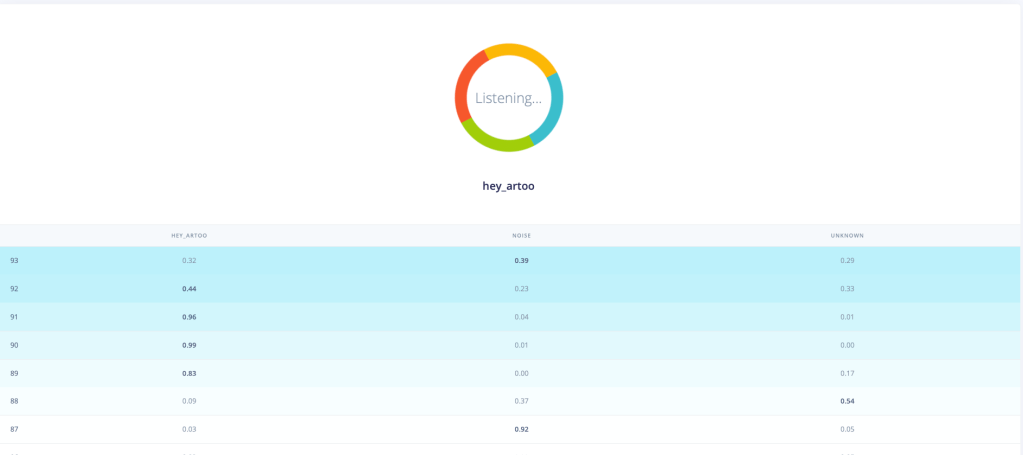Click the green segment of the donut chart
Image resolution: width=1023 pixels, height=455 pixels.
point(495,142)
